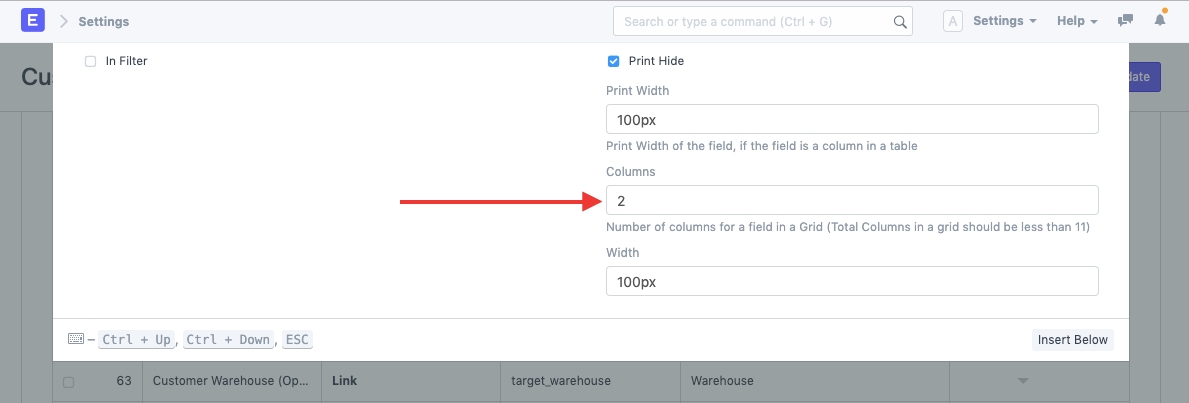This screenshot has width=1189, height=403.
Task: Open the notifications bell
Action: coord(1160,21)
